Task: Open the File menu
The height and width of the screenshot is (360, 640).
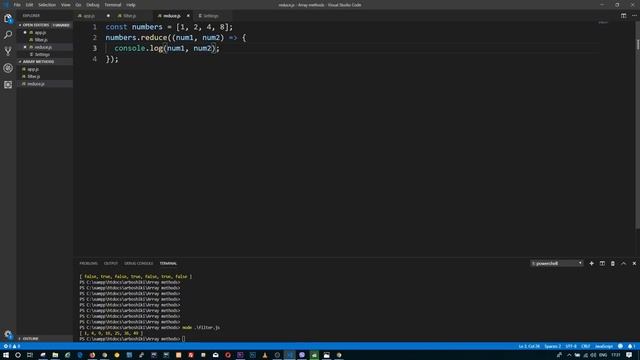Action: click(17, 5)
